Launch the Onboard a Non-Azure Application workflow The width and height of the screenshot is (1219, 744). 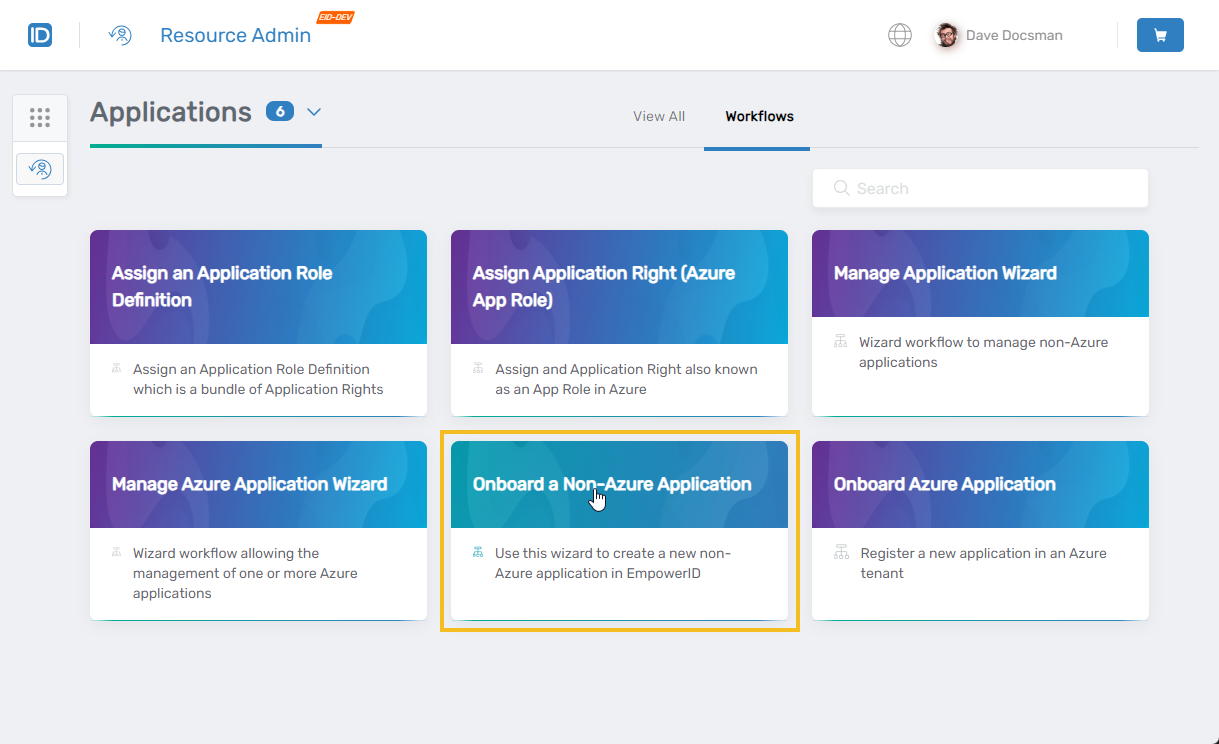[619, 484]
